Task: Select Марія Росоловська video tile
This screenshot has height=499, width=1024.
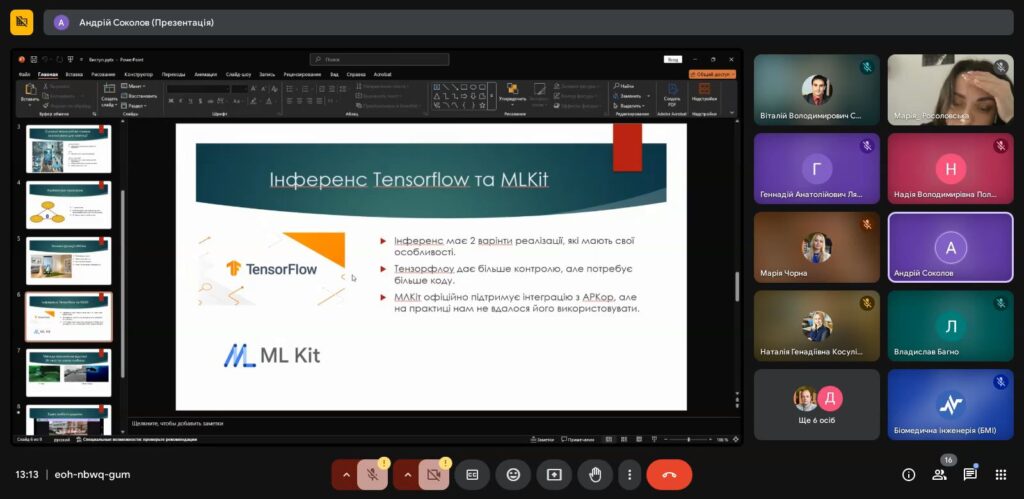Action: (950, 90)
